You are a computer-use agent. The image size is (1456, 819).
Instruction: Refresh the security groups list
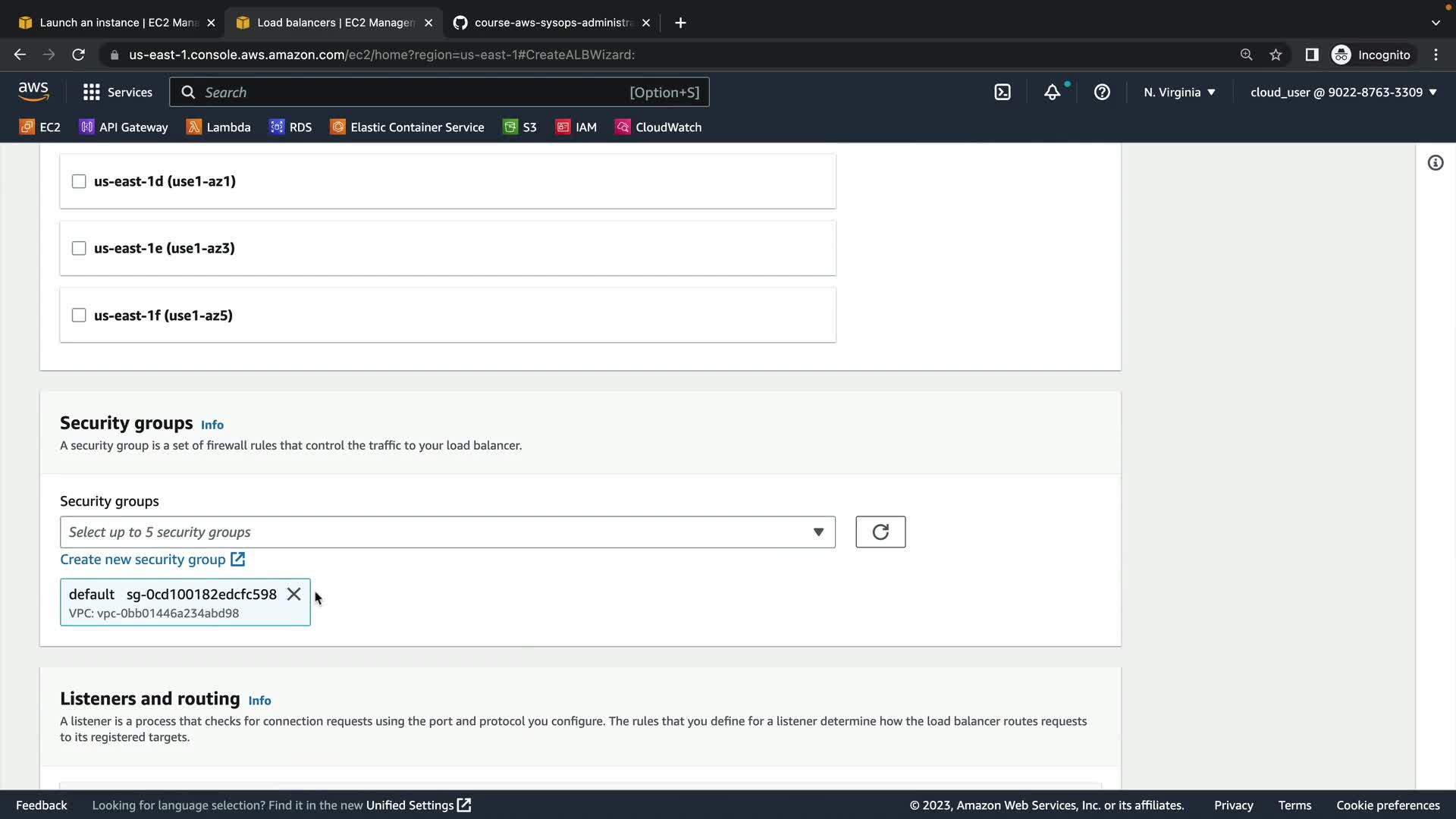coord(880,532)
